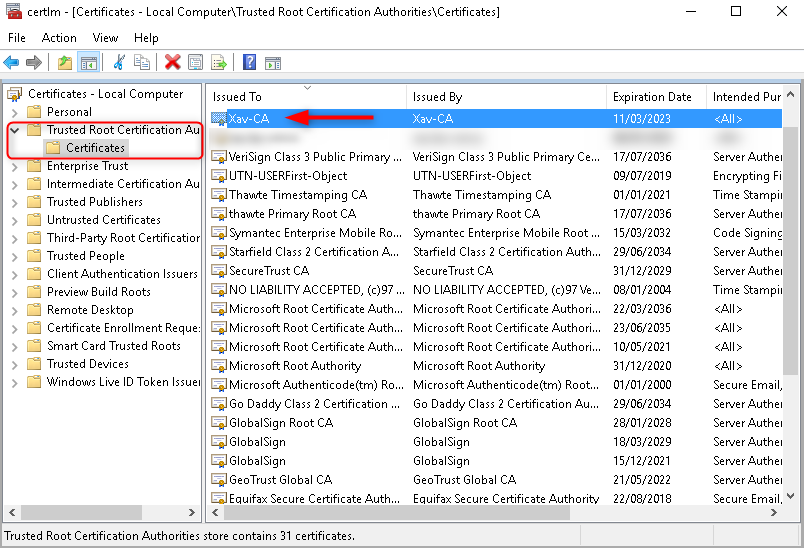Click the blue Help question mark icon
The height and width of the screenshot is (548, 804).
pos(249,62)
